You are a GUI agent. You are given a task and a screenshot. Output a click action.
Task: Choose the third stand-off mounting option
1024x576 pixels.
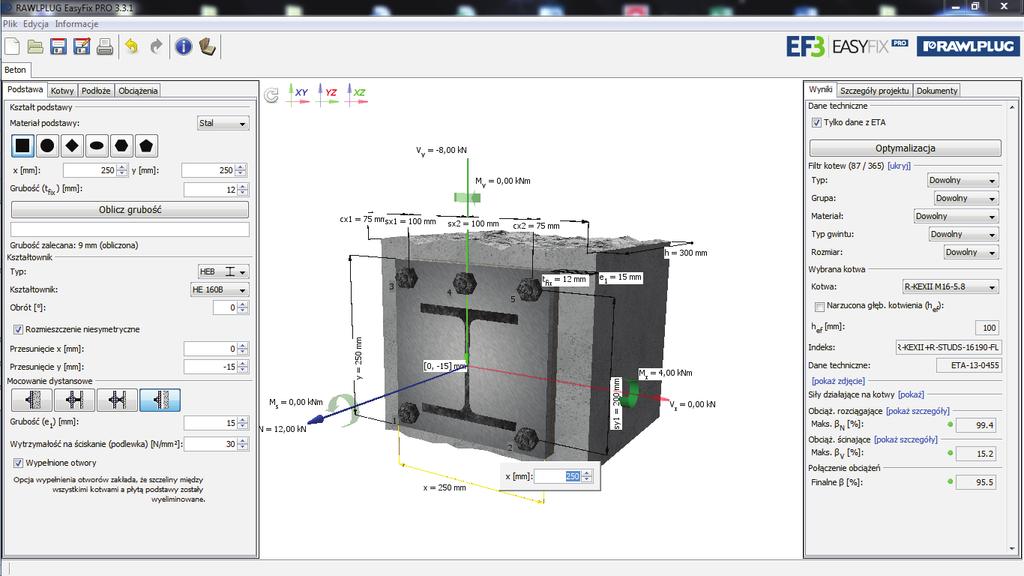click(117, 400)
